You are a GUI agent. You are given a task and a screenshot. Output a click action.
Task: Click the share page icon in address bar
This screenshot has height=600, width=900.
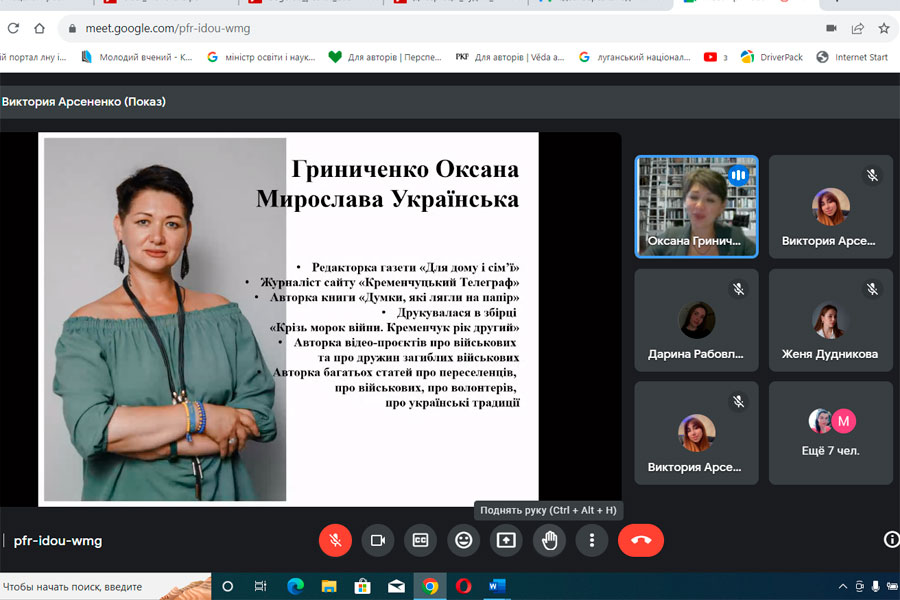(858, 28)
